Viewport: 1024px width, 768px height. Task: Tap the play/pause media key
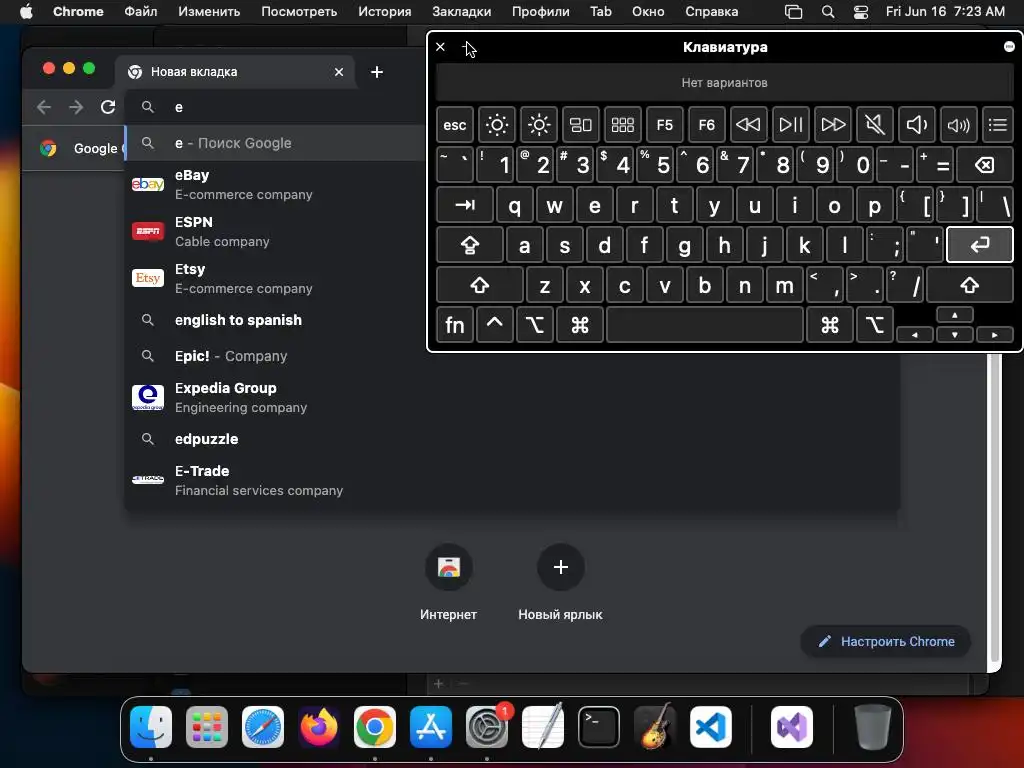(x=790, y=125)
